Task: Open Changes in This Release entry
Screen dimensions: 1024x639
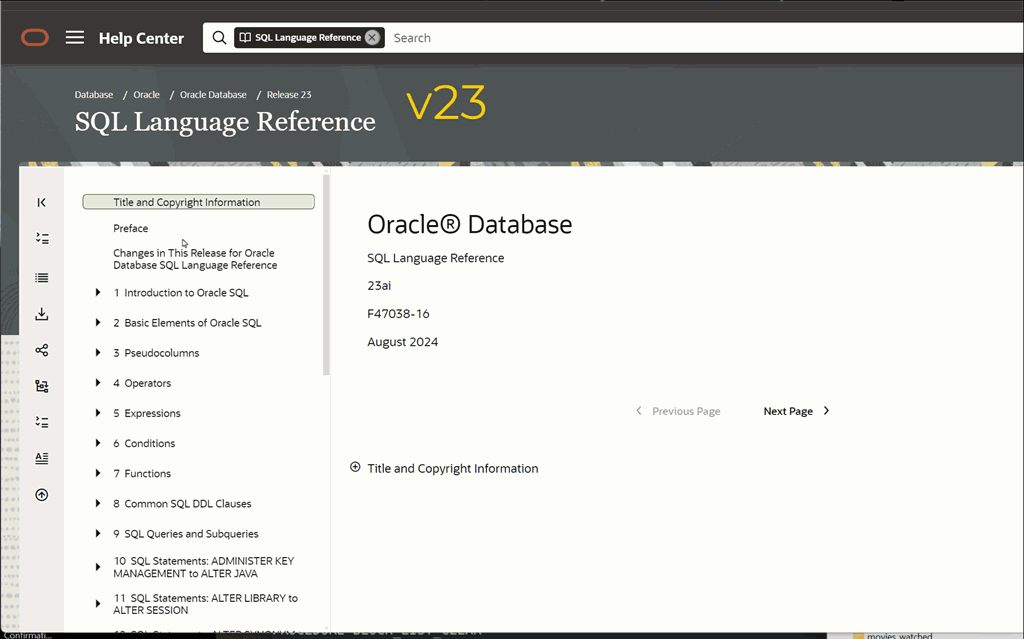Action: point(195,259)
